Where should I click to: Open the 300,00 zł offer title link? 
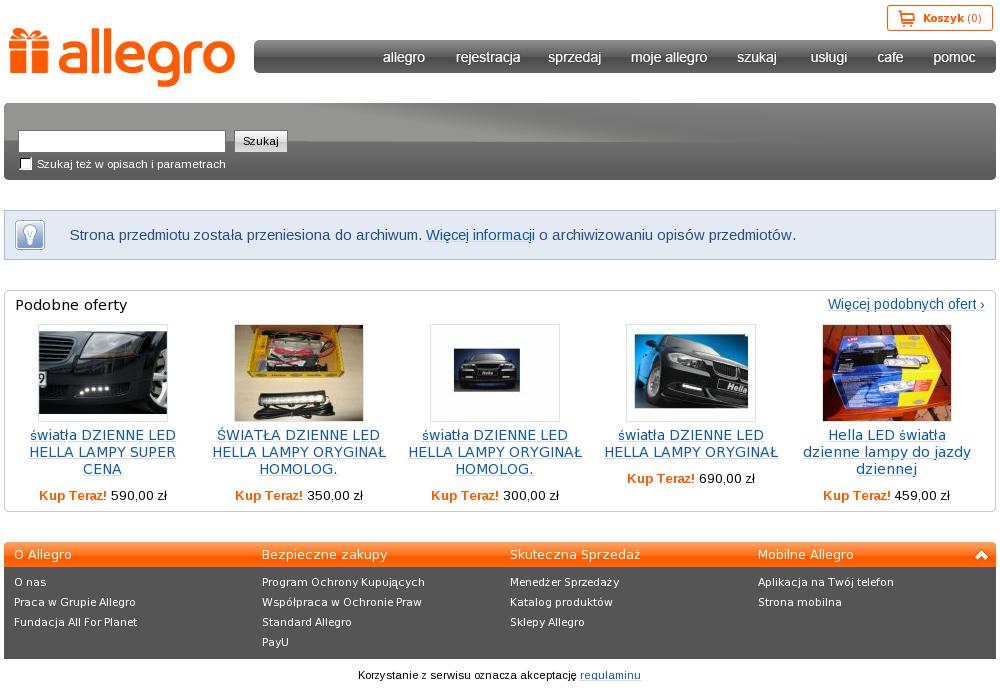coord(495,452)
